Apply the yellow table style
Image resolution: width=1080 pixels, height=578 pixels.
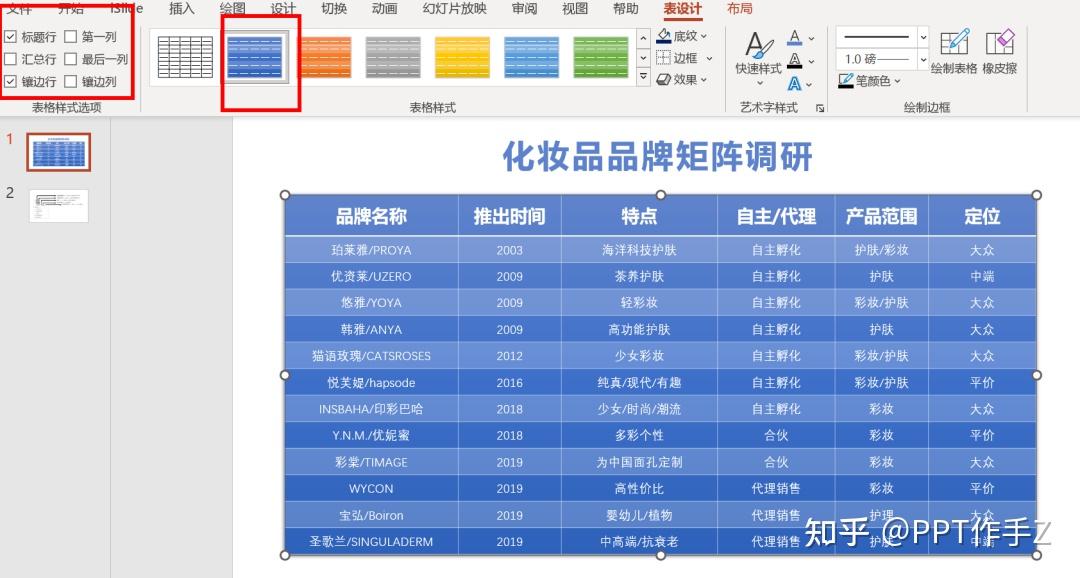click(462, 57)
